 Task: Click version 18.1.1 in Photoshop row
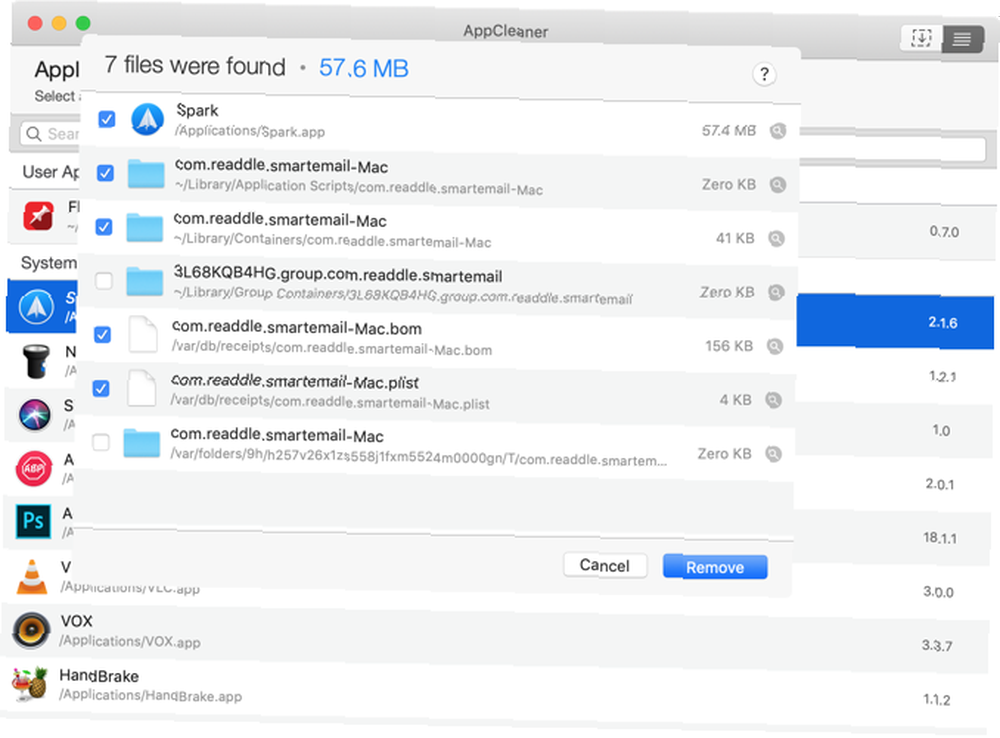click(x=940, y=538)
